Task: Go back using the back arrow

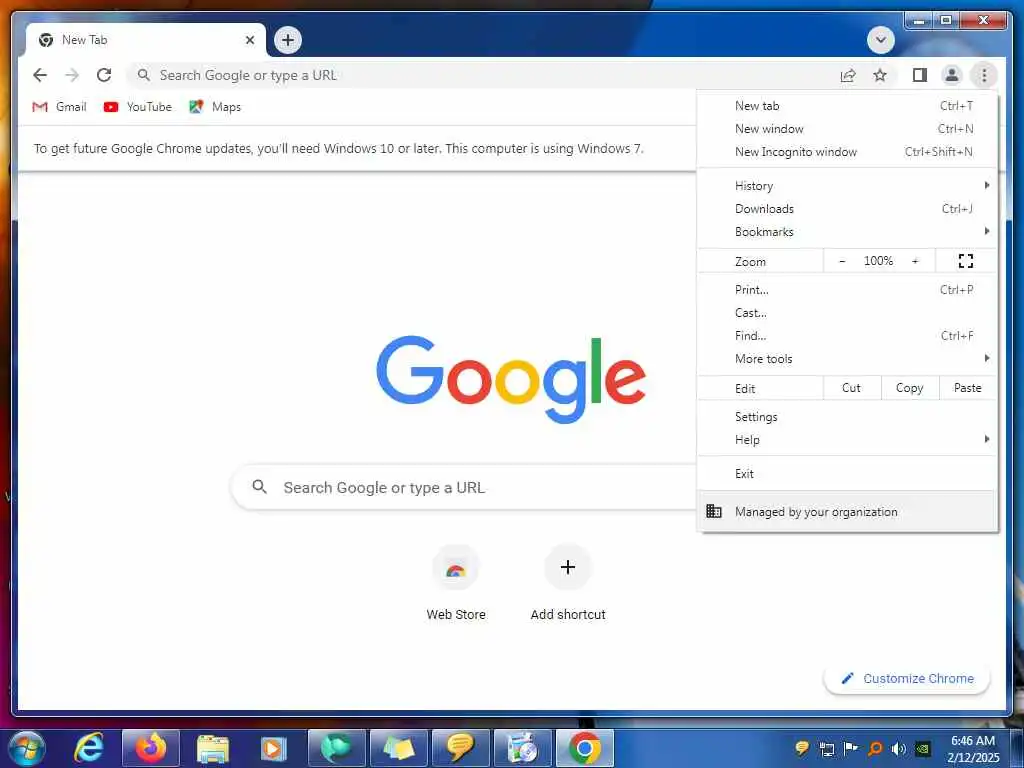Action: [40, 75]
